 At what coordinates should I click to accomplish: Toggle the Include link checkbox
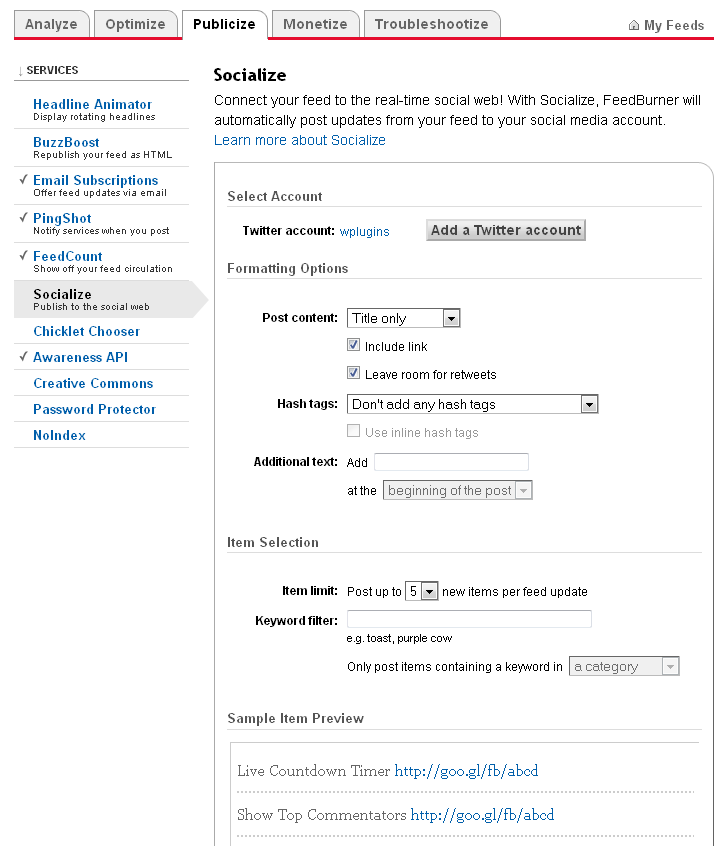[x=353, y=345]
